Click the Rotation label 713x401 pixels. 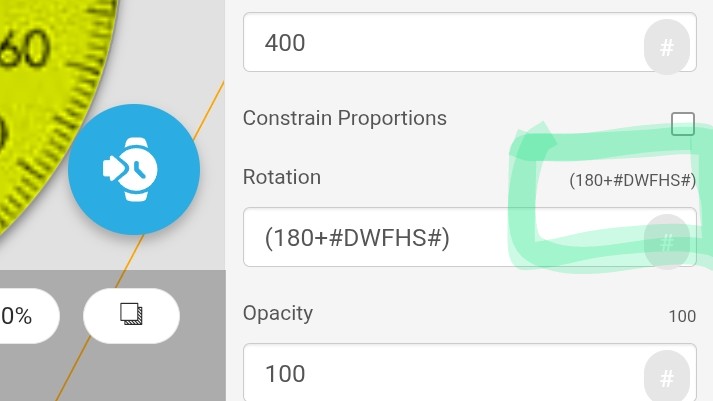pyautogui.click(x=281, y=177)
